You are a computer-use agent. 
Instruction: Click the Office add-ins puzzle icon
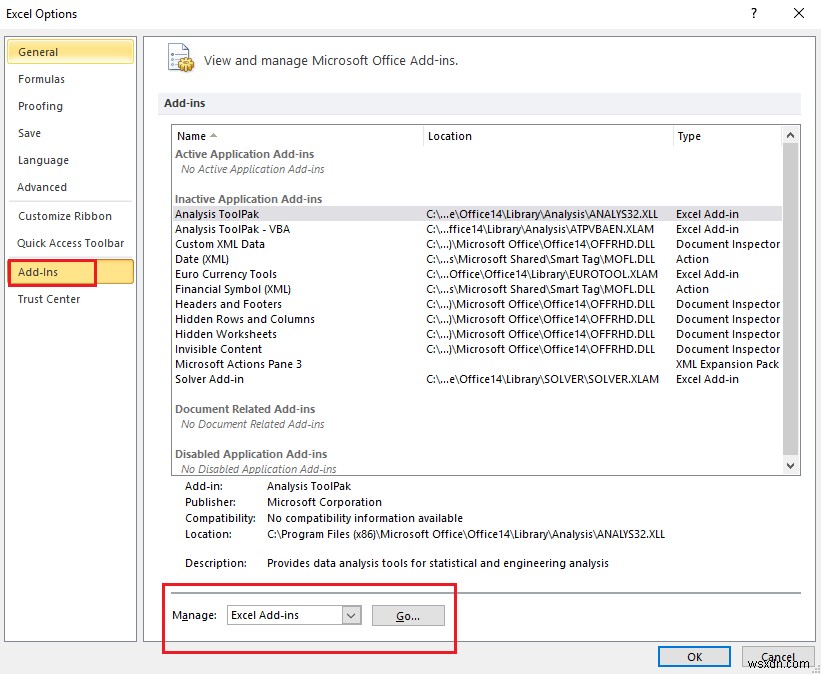(x=181, y=59)
